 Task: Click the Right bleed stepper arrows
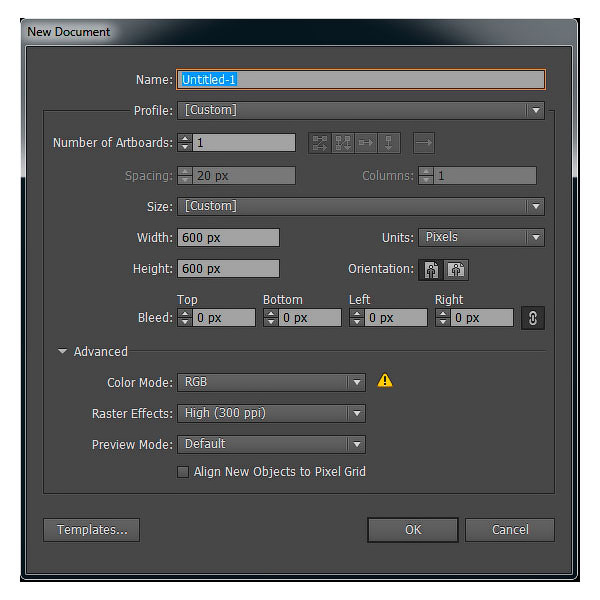click(443, 318)
